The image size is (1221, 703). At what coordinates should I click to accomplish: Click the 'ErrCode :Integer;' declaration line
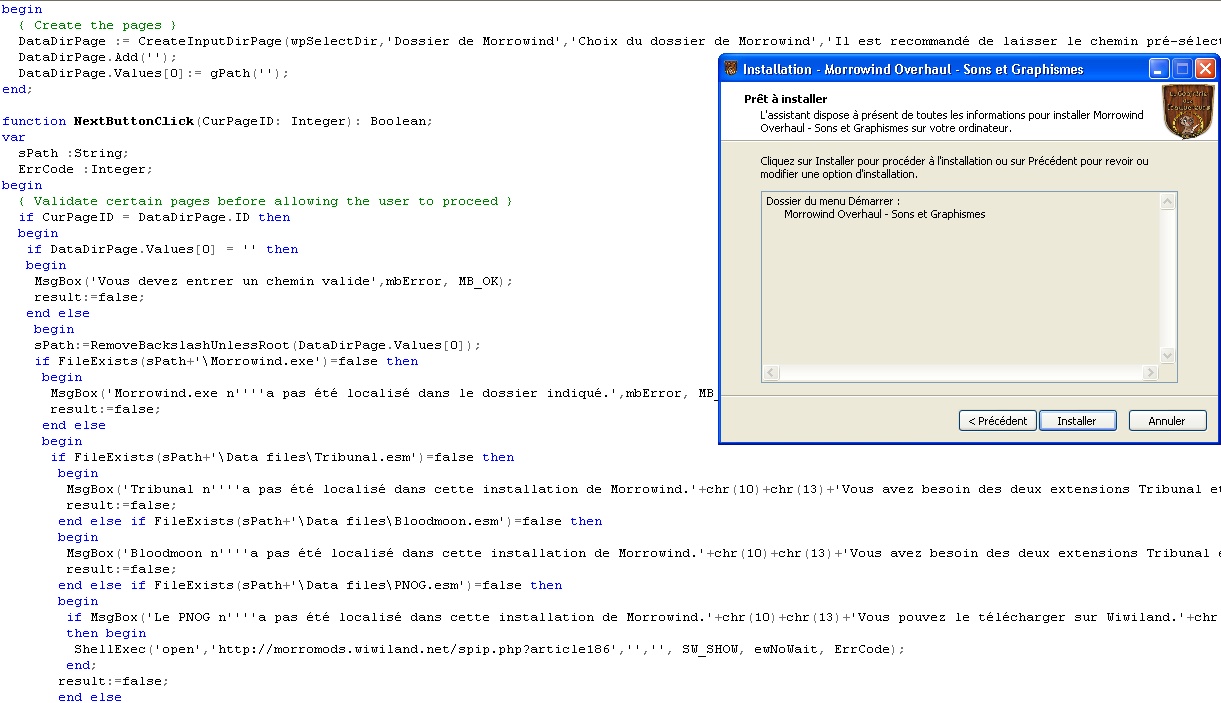pos(85,169)
